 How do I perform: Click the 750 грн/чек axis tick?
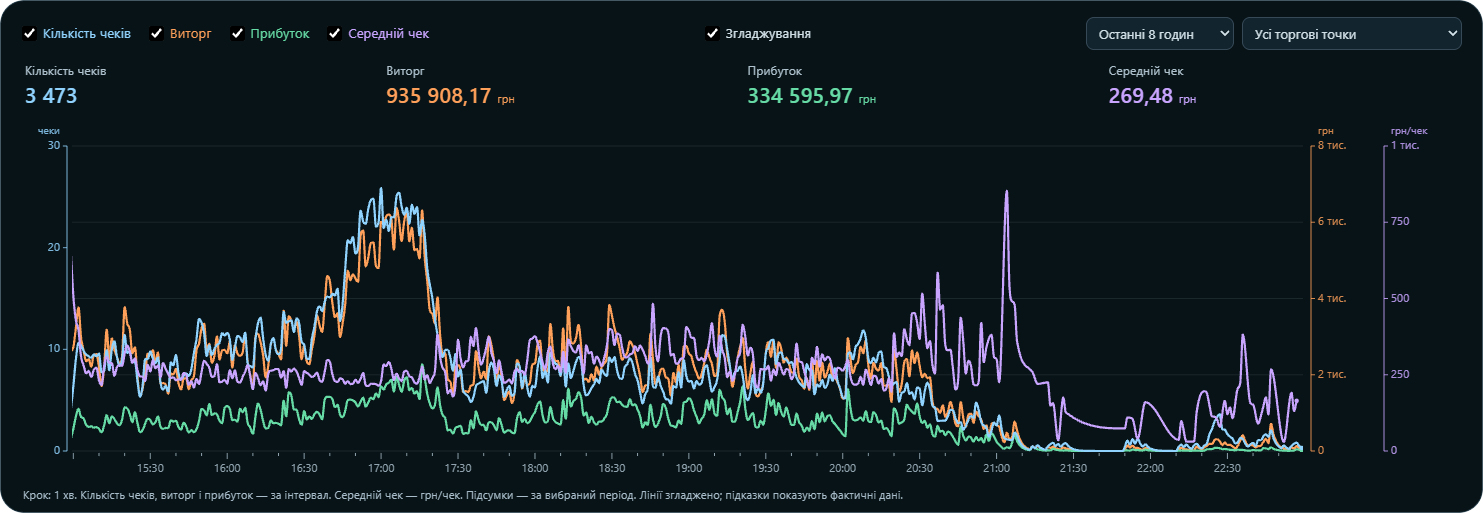click(x=1400, y=221)
